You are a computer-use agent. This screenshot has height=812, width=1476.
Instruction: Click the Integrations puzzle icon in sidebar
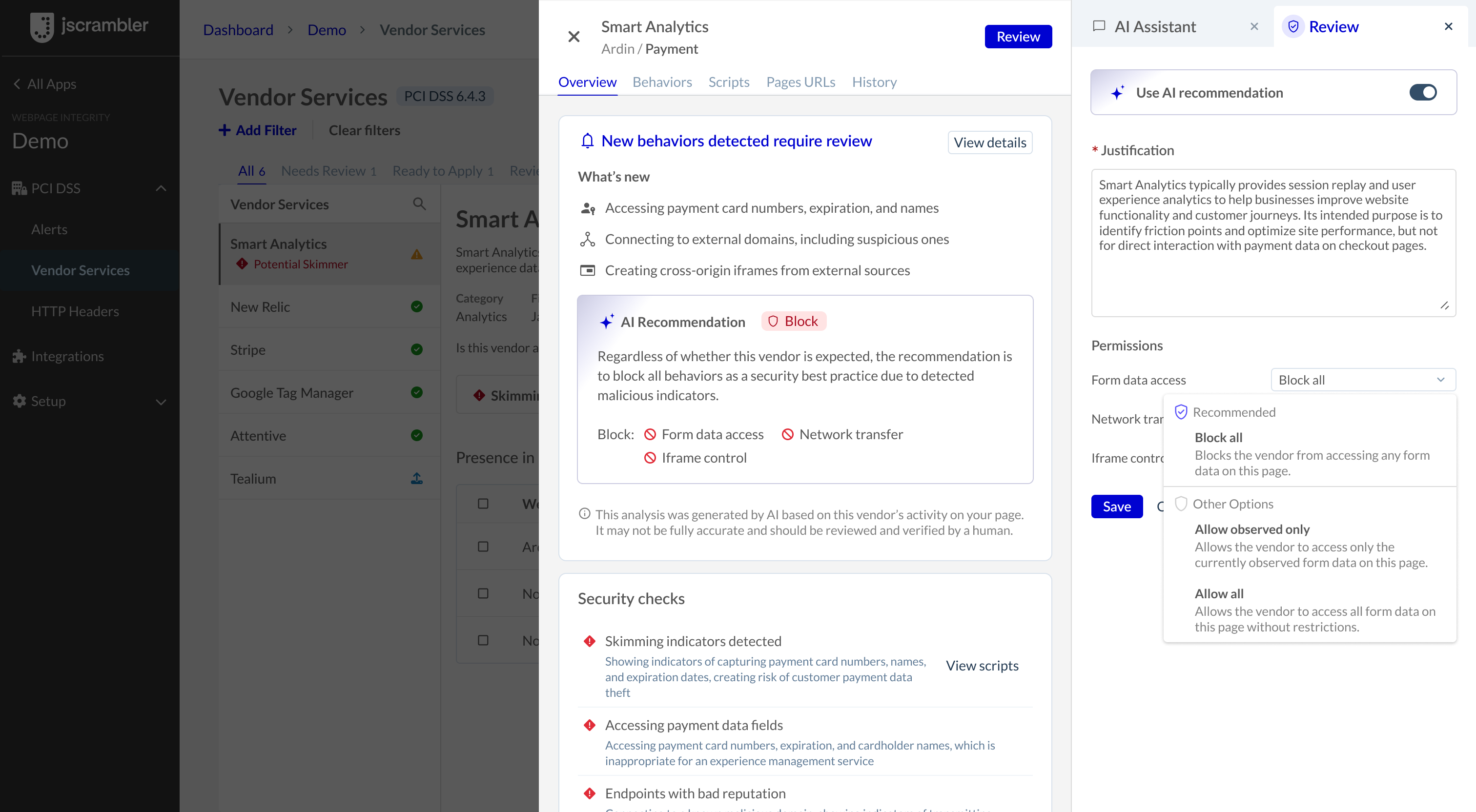coord(20,356)
